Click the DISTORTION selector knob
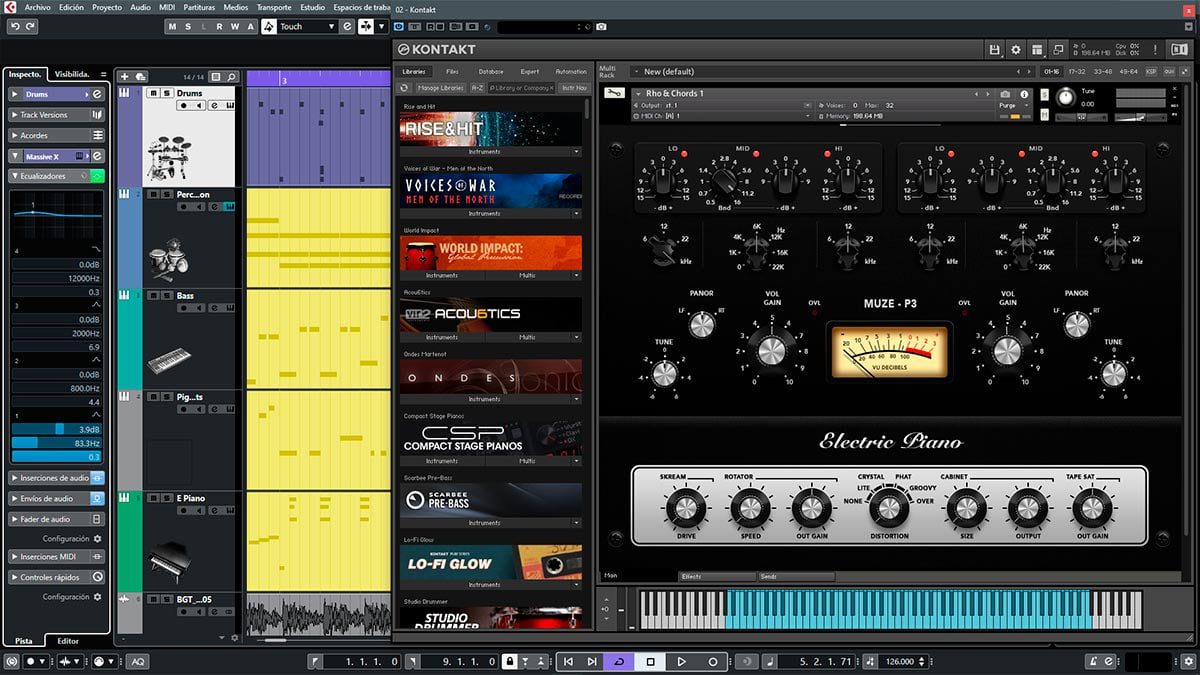1200x675 pixels. [889, 510]
